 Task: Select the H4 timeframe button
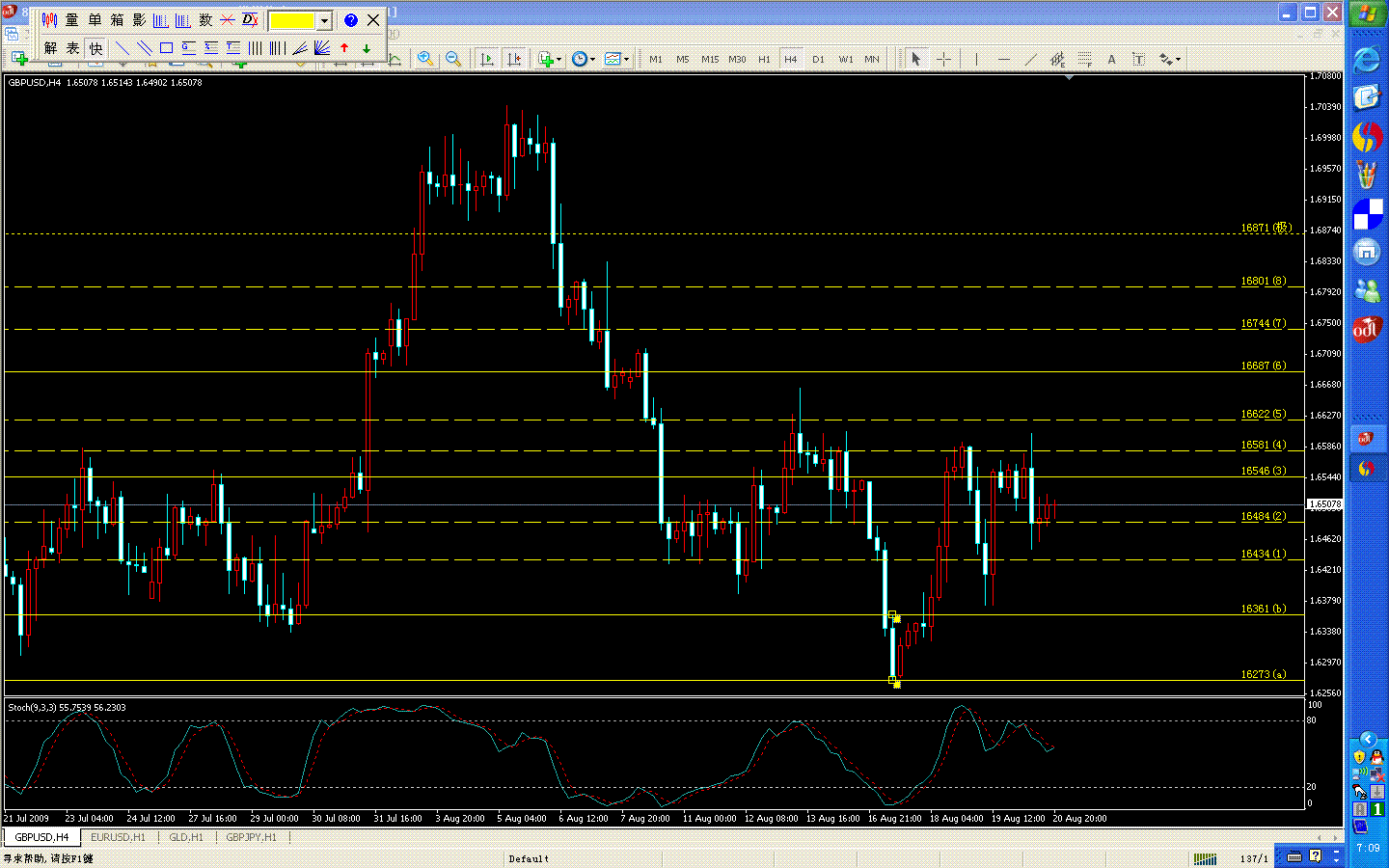pos(791,59)
